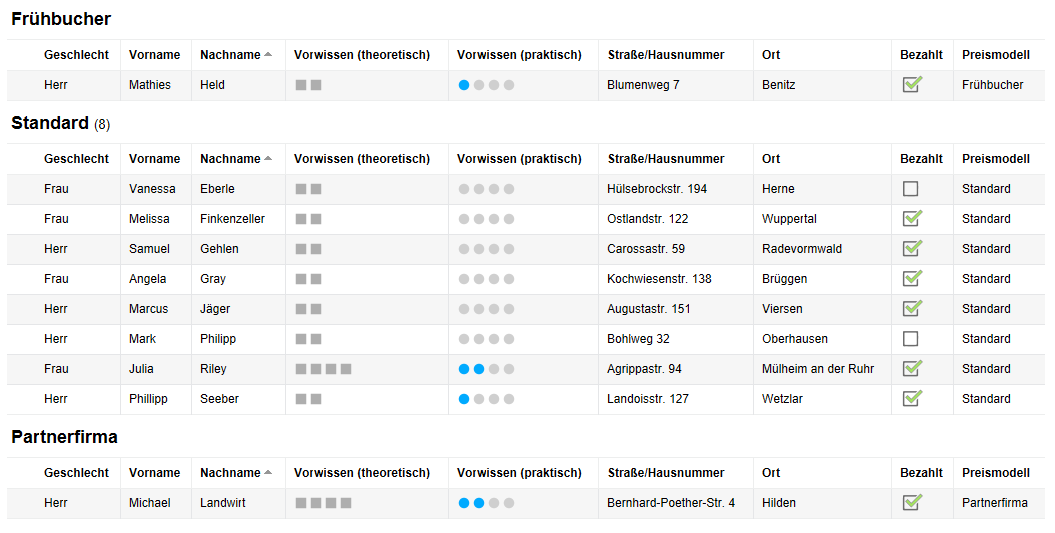Click practical rating dots for Phillipp Seeber
The height and width of the screenshot is (533, 1055).
486,399
